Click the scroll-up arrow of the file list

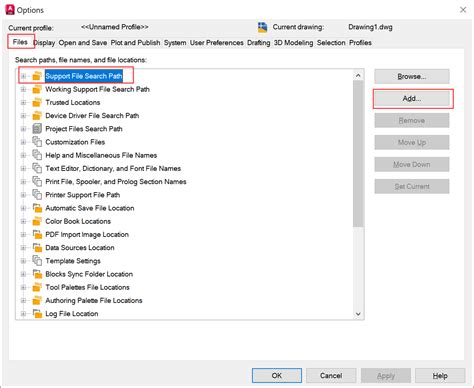pyautogui.click(x=358, y=76)
